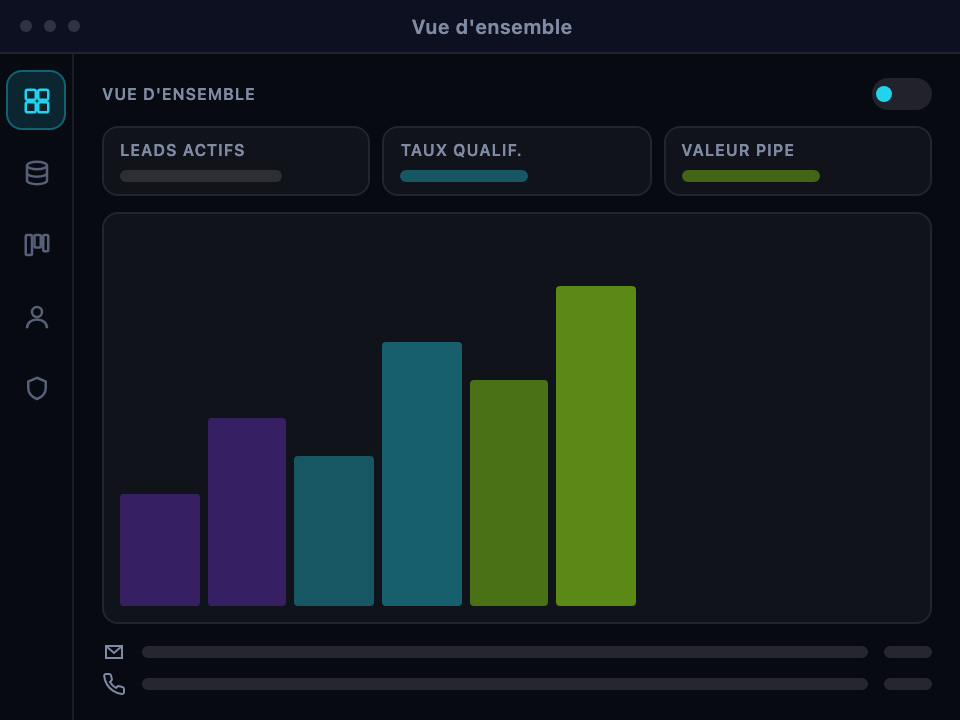Click the dark green chart bar
960x720 pixels.
509,493
